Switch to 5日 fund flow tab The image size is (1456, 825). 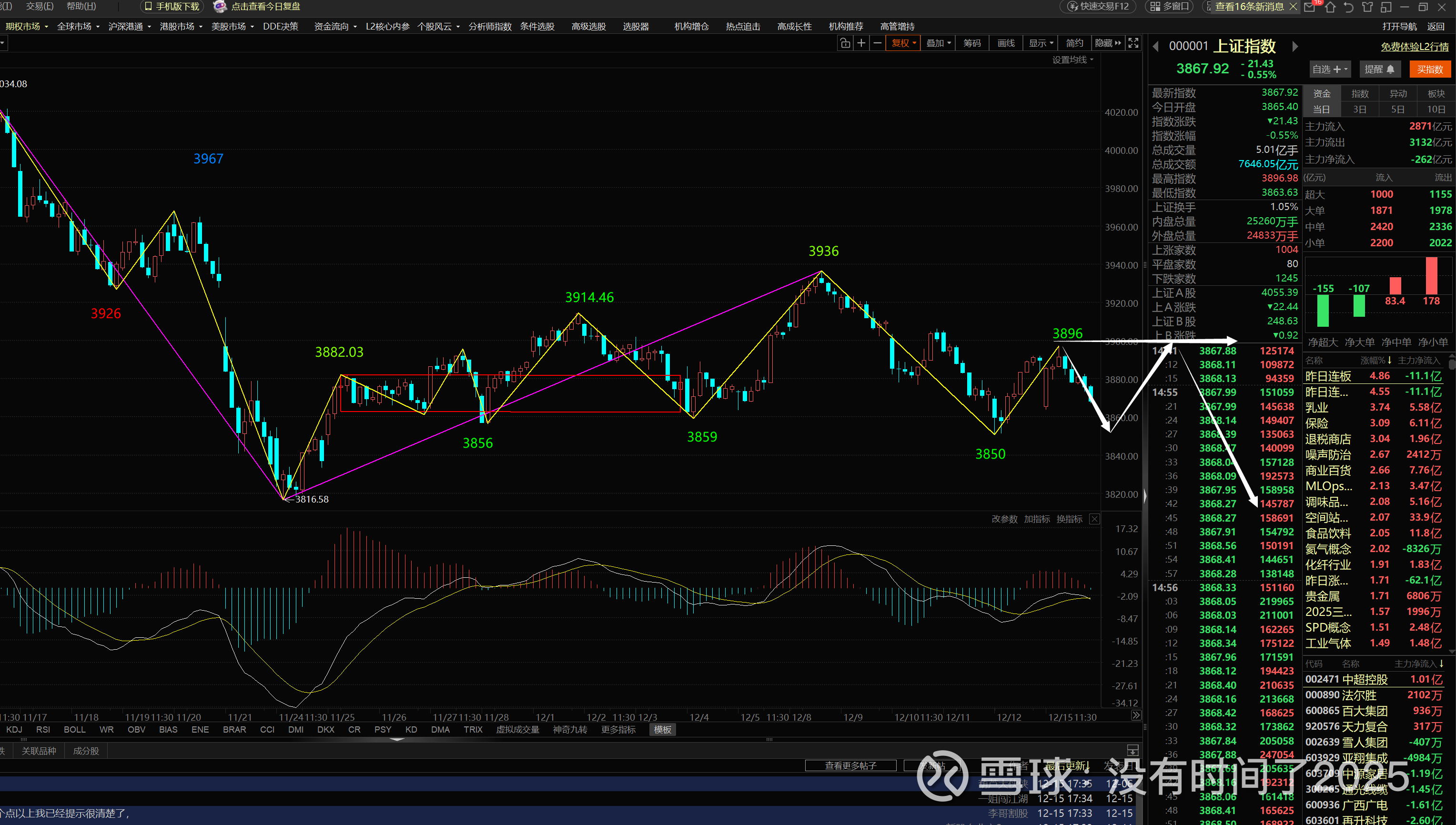click(x=1397, y=110)
